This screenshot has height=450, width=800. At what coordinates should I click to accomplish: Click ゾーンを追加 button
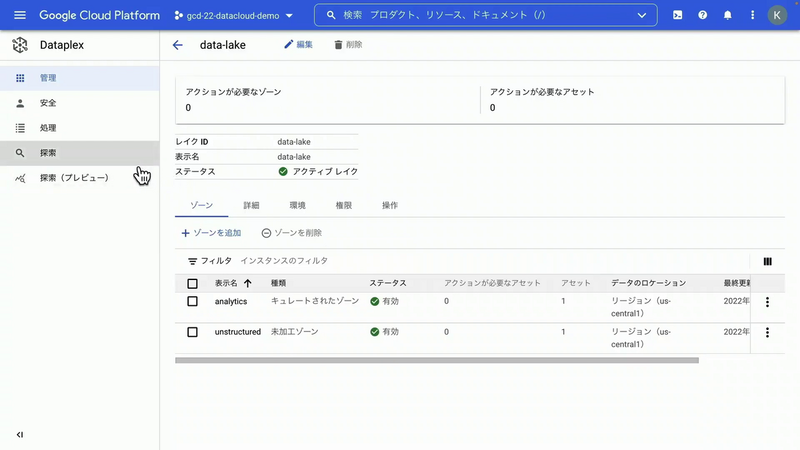pyautogui.click(x=211, y=233)
